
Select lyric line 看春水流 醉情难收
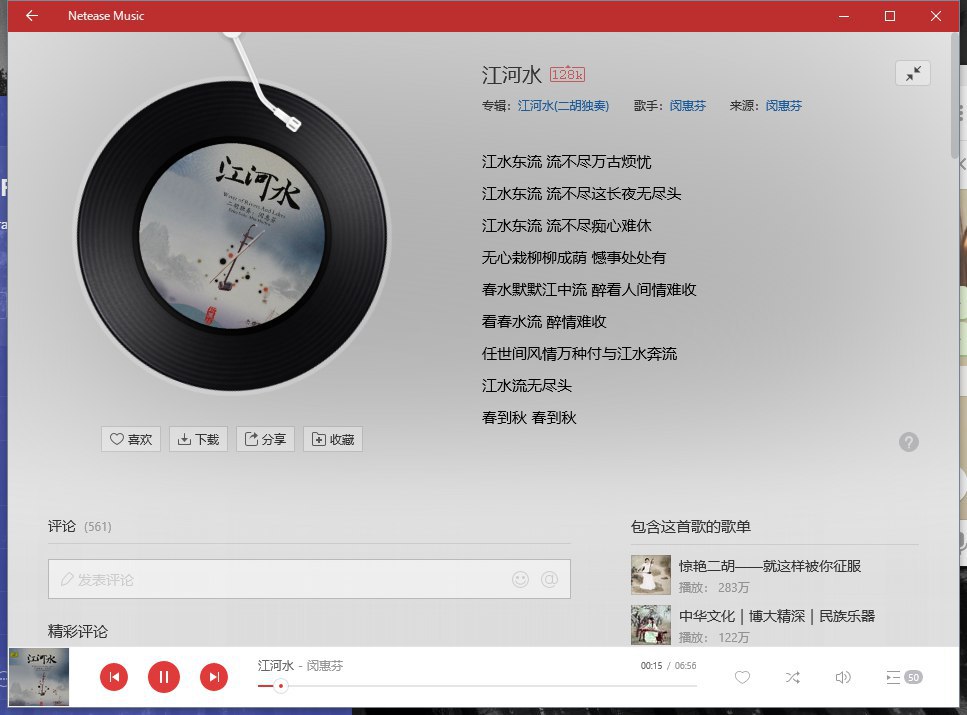(x=544, y=321)
